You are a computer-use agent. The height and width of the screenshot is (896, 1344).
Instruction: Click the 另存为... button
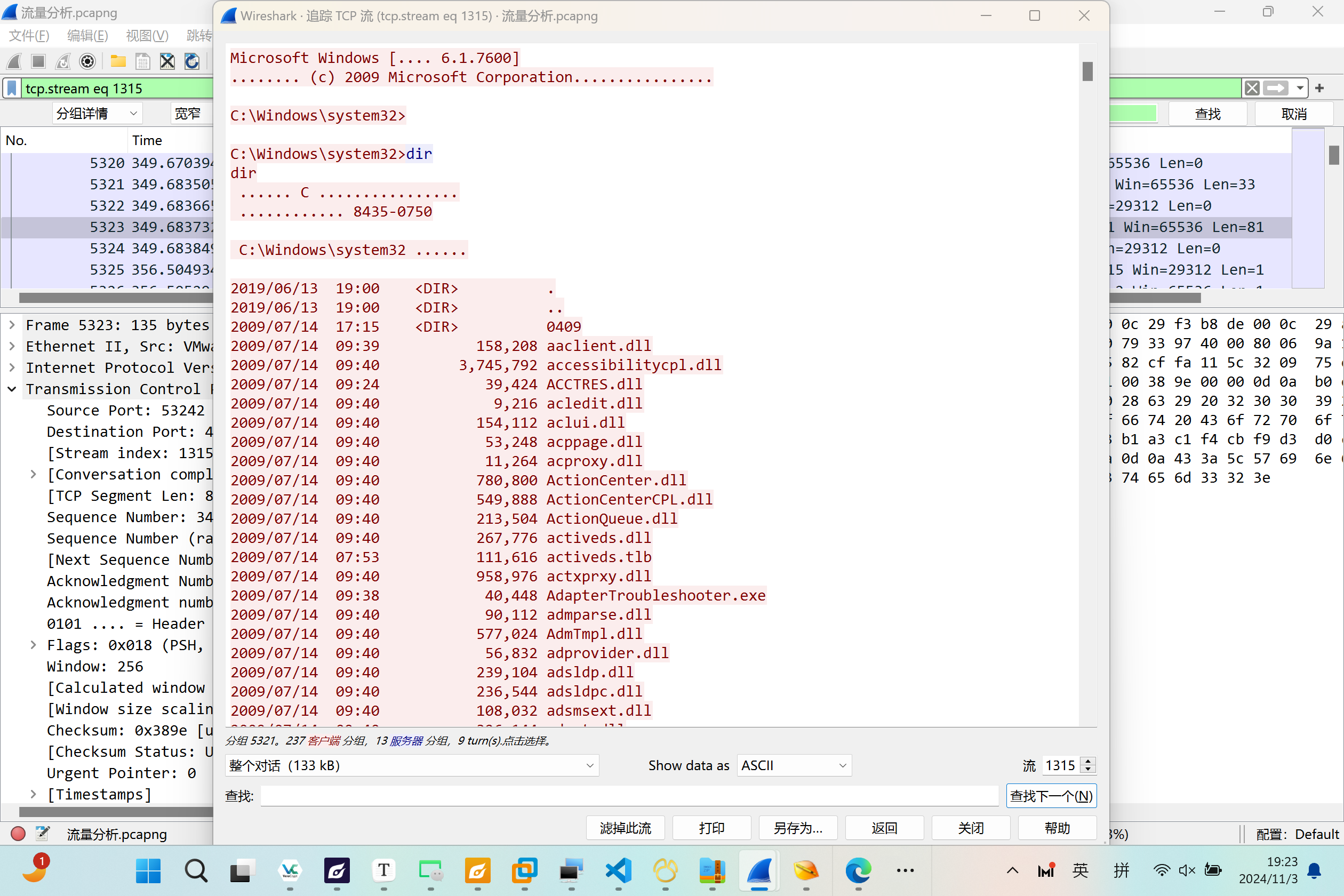click(798, 828)
